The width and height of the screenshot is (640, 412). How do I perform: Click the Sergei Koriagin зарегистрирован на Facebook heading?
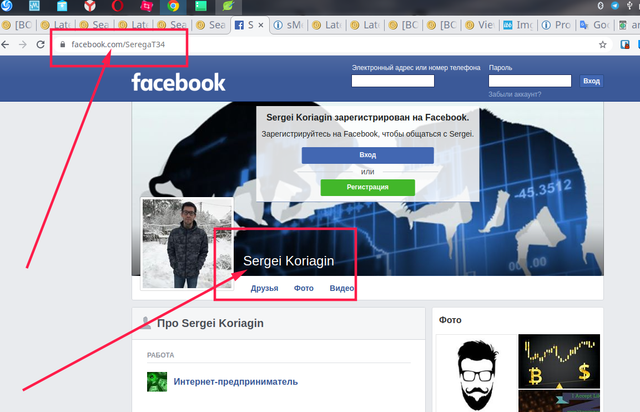pyautogui.click(x=367, y=118)
